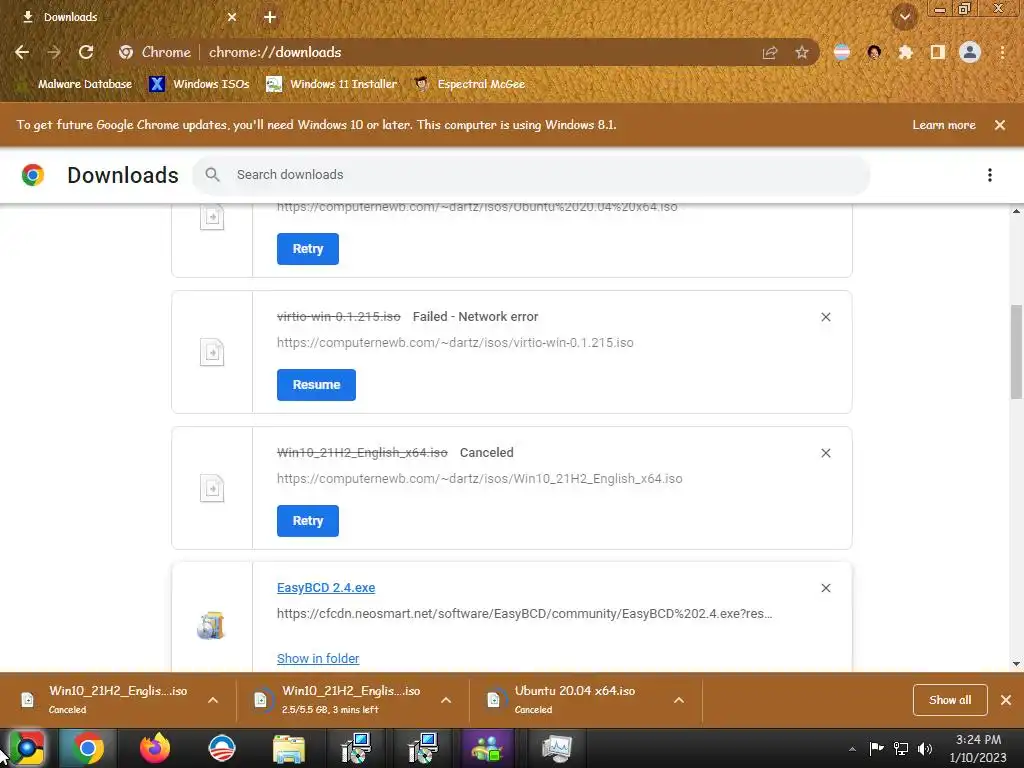Open File Explorer from the taskbar
1024x768 pixels.
(x=289, y=748)
